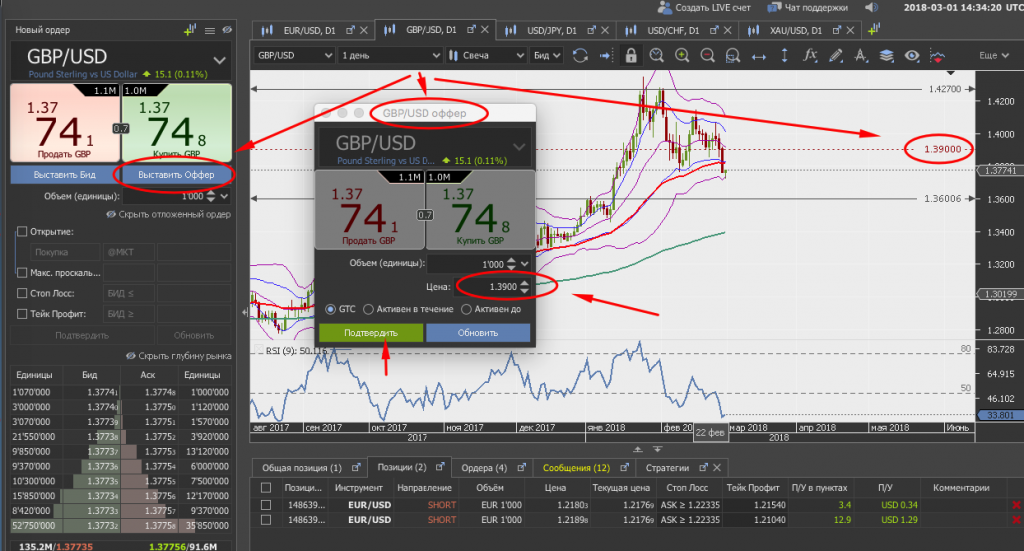Close the first EUR/USD position with red X
Image resolution: width=1024 pixels, height=551 pixels.
(1016, 505)
